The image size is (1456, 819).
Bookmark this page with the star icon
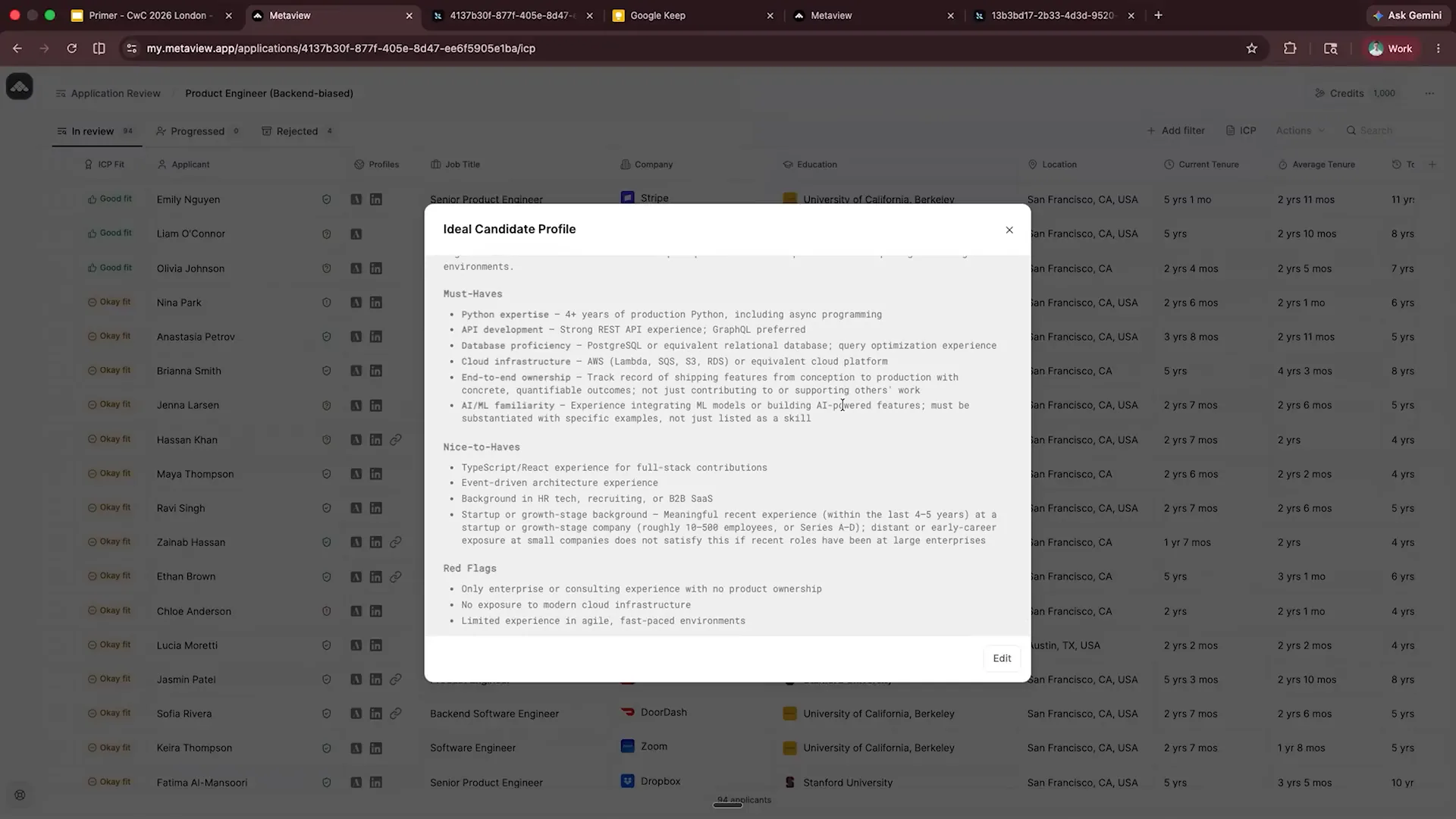(1252, 49)
